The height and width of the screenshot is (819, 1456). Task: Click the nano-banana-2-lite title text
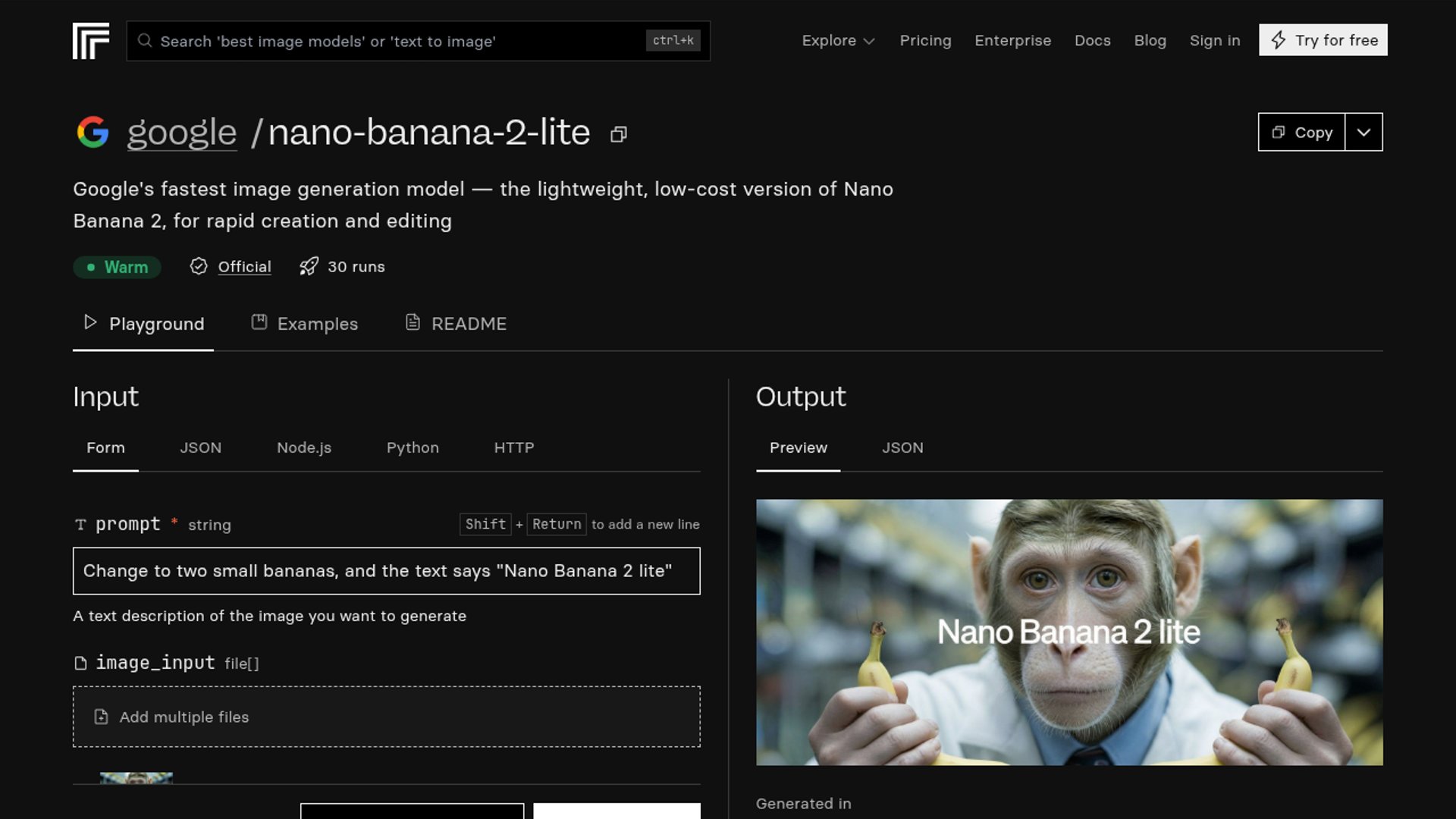[x=429, y=133]
